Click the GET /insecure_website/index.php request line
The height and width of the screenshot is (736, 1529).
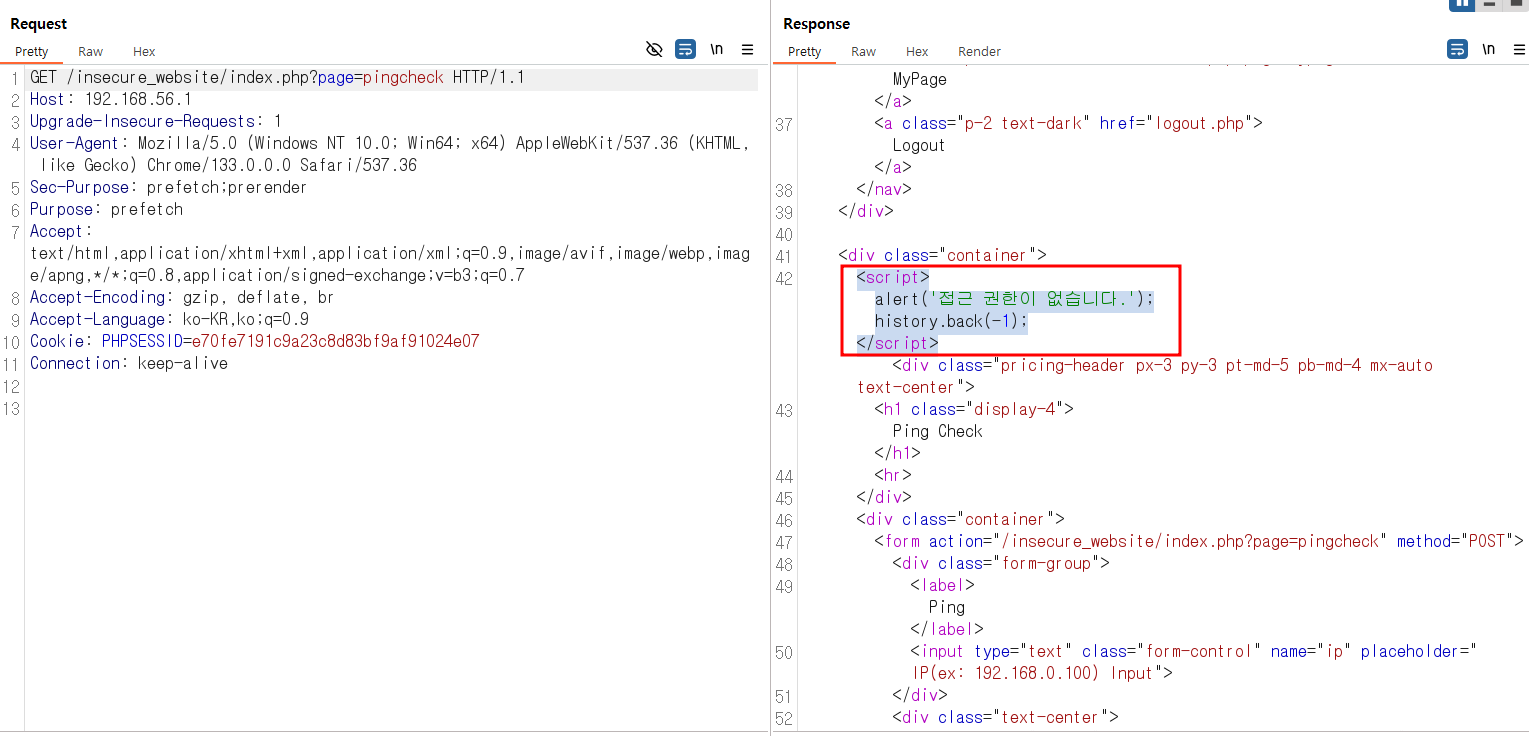pos(277,77)
